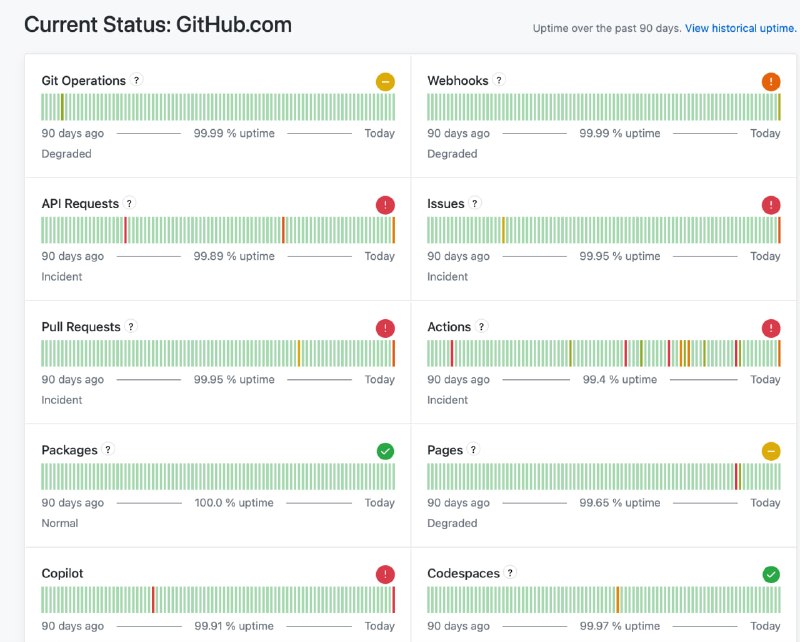Image resolution: width=800 pixels, height=642 pixels.
Task: Open the help tooltip for Actions
Action: pyautogui.click(x=481, y=326)
